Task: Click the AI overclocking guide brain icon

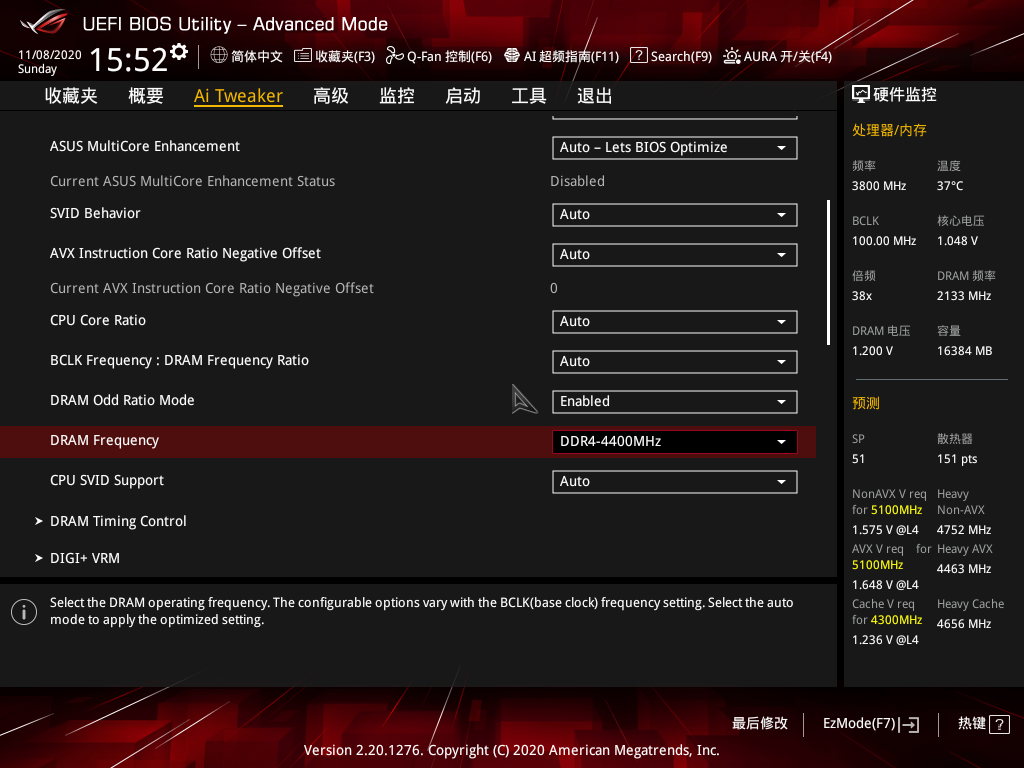Action: tap(512, 56)
